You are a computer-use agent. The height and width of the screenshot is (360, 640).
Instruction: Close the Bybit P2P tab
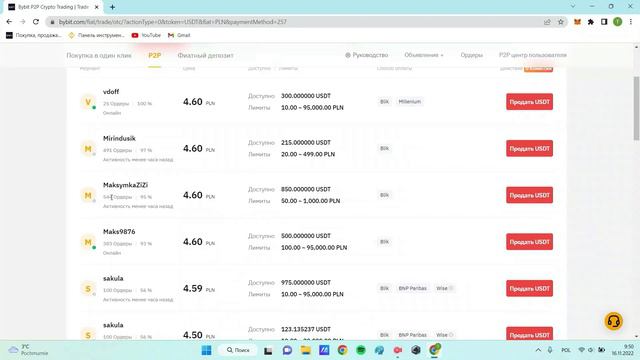tap(97, 7)
